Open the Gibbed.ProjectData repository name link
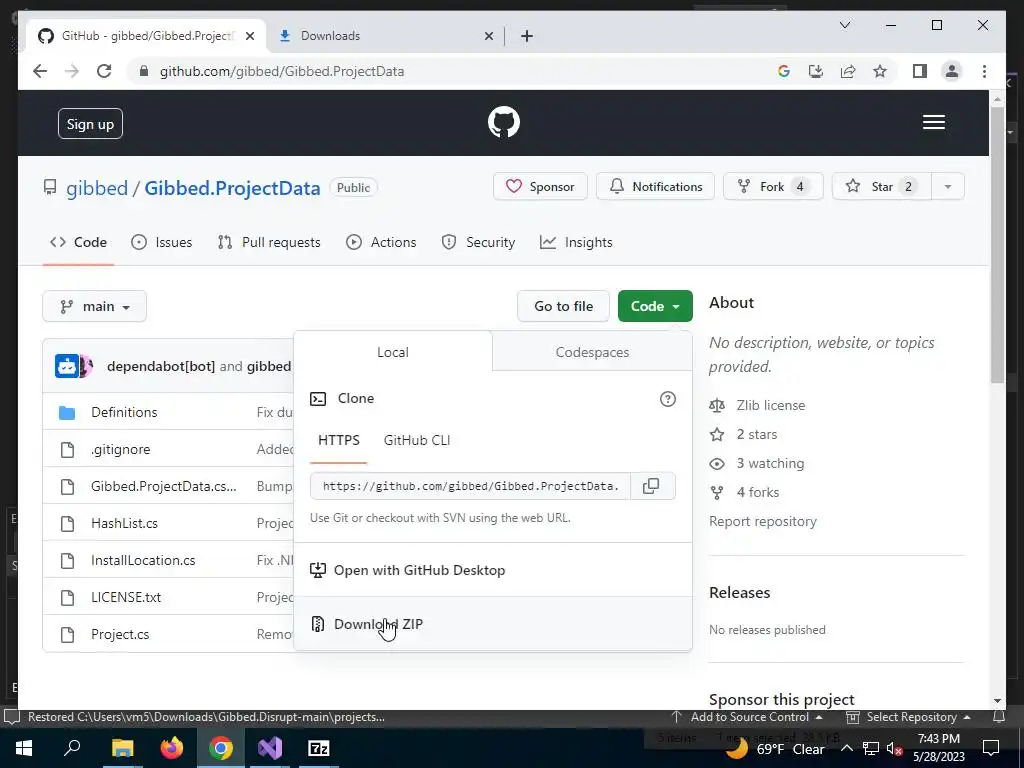The image size is (1024, 768). click(232, 188)
